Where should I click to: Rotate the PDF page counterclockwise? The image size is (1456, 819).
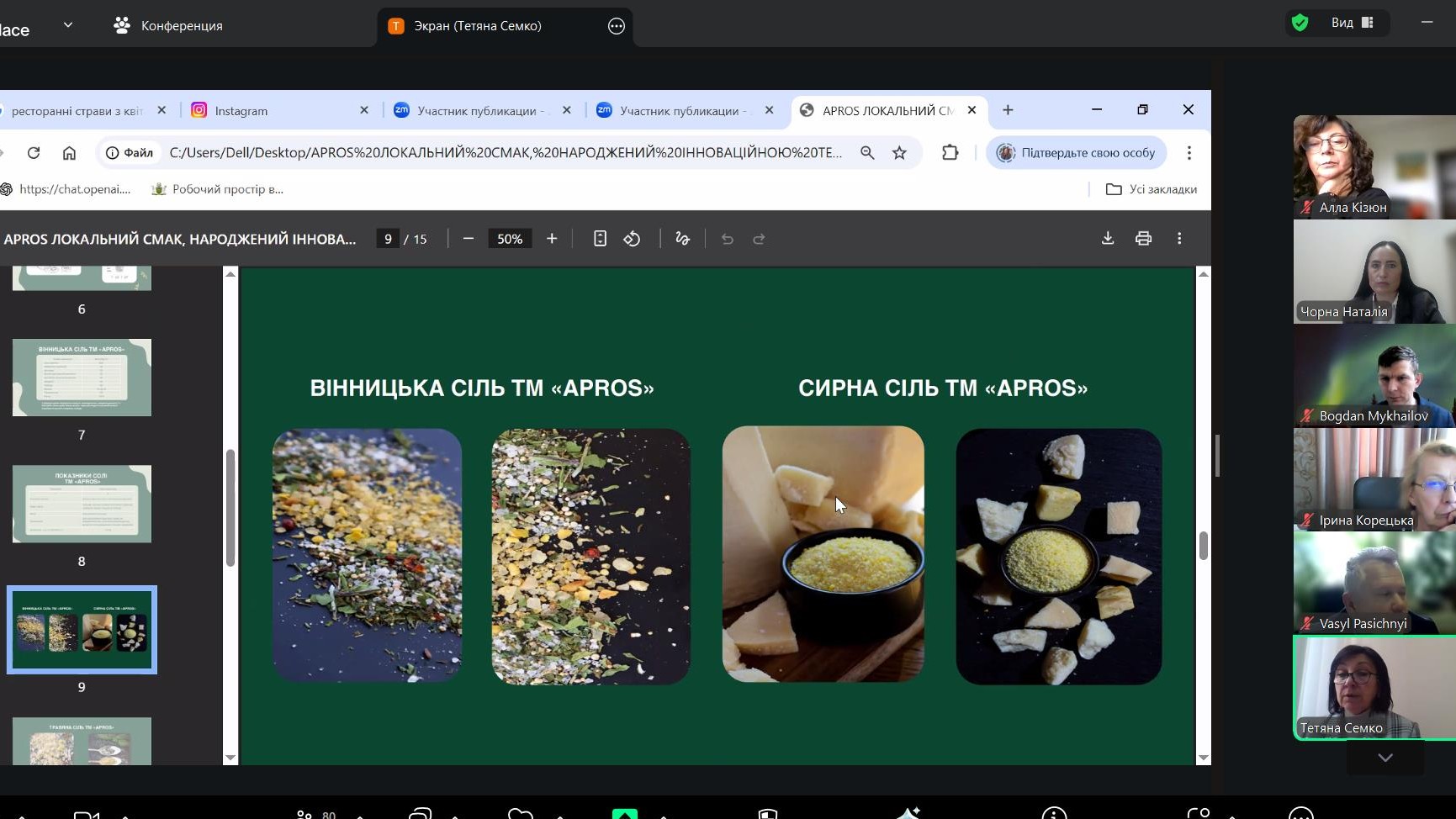click(x=632, y=239)
